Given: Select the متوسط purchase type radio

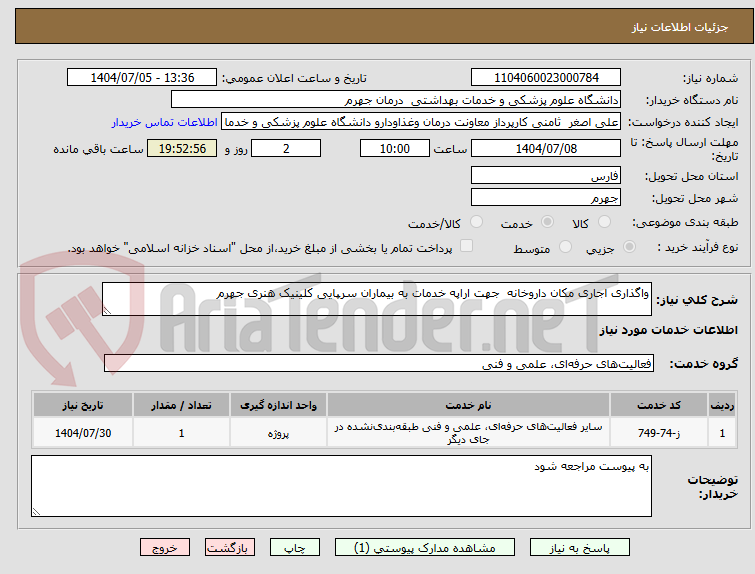Looking at the screenshot, I should coord(565,247).
